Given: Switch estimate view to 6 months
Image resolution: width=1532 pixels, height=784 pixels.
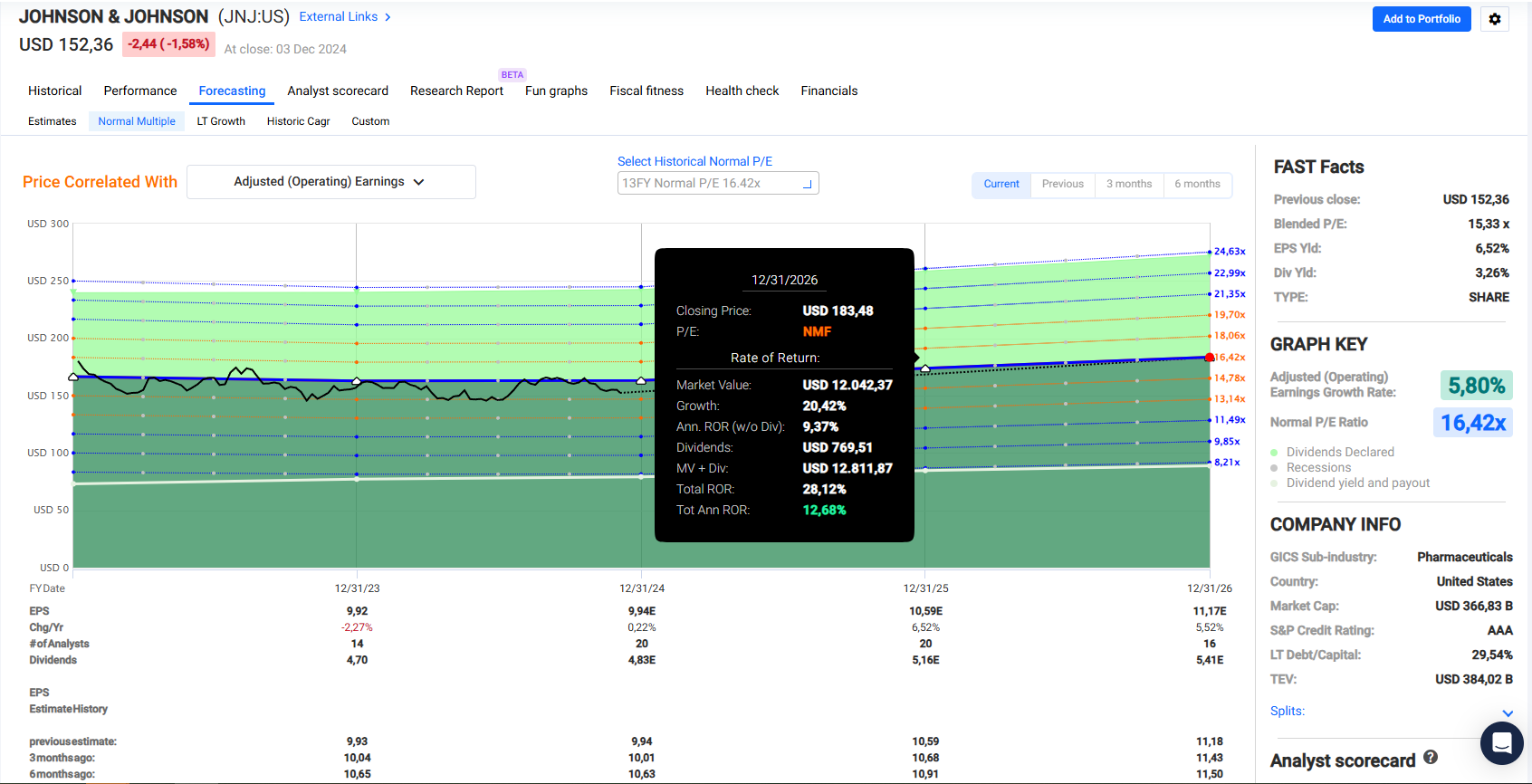Looking at the screenshot, I should pos(1197,184).
